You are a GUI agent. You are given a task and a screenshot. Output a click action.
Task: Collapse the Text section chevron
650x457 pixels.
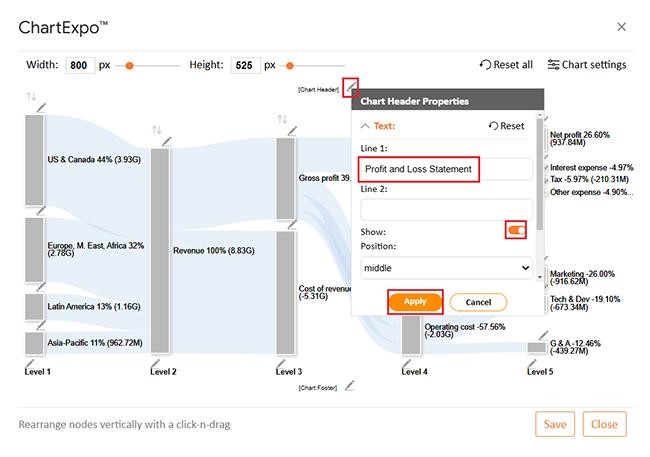coord(365,126)
